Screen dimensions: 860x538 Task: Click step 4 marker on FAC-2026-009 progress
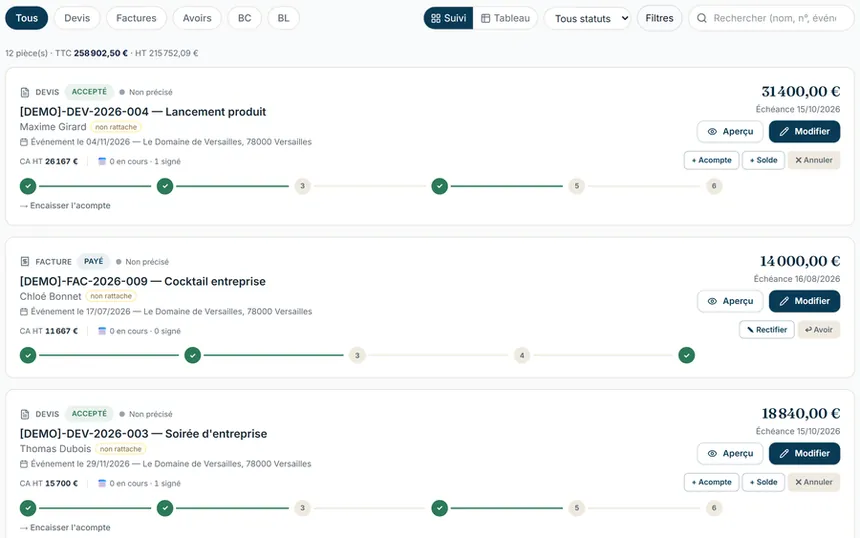[522, 355]
